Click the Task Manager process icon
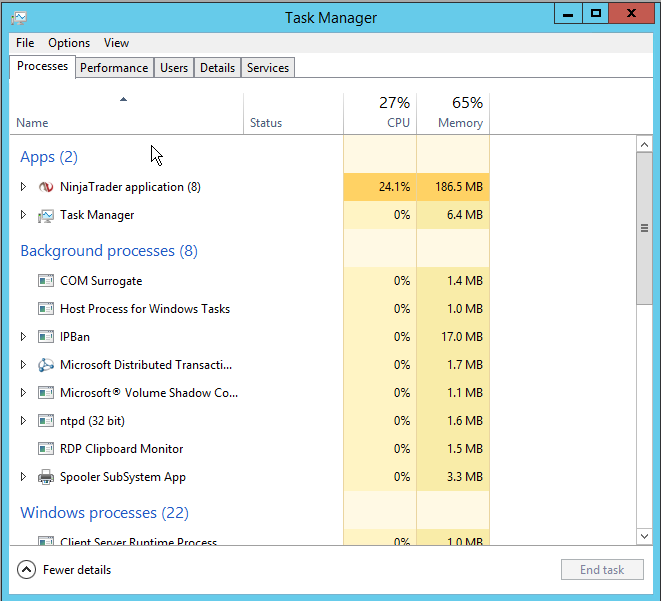Image resolution: width=661 pixels, height=601 pixels. point(45,215)
